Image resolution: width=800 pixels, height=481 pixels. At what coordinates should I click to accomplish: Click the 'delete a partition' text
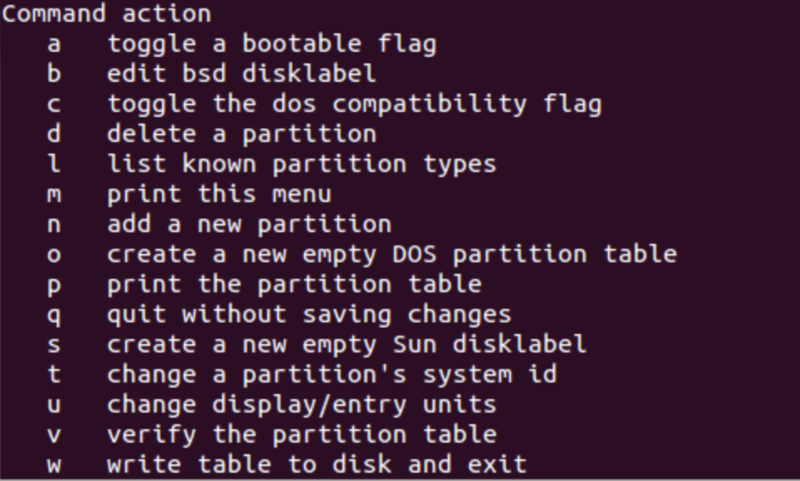[242, 134]
